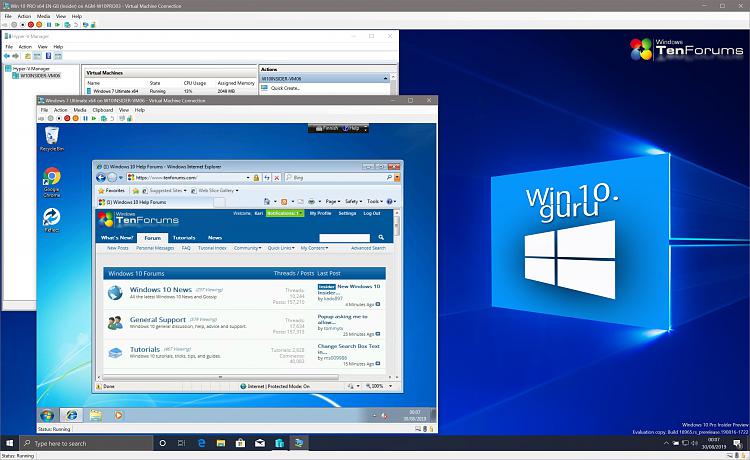
Task: Click My Profile link on TenForums
Action: [x=320, y=213]
